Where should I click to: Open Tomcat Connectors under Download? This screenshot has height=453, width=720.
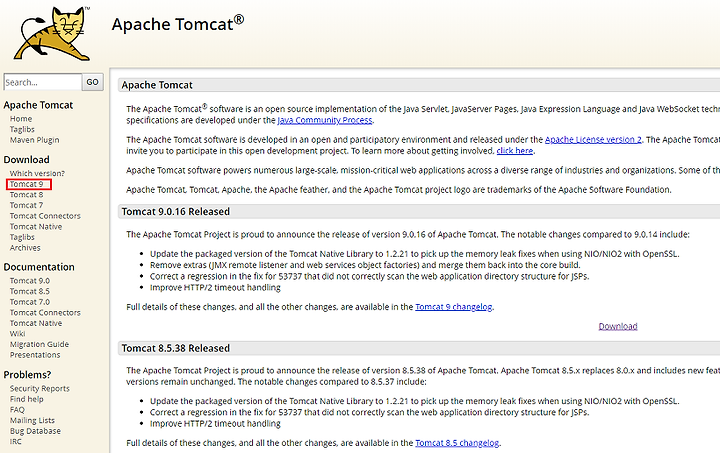tap(45, 216)
